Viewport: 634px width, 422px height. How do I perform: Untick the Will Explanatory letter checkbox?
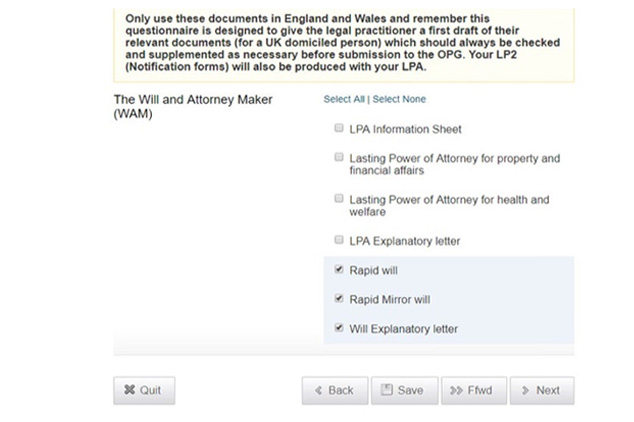click(x=339, y=328)
